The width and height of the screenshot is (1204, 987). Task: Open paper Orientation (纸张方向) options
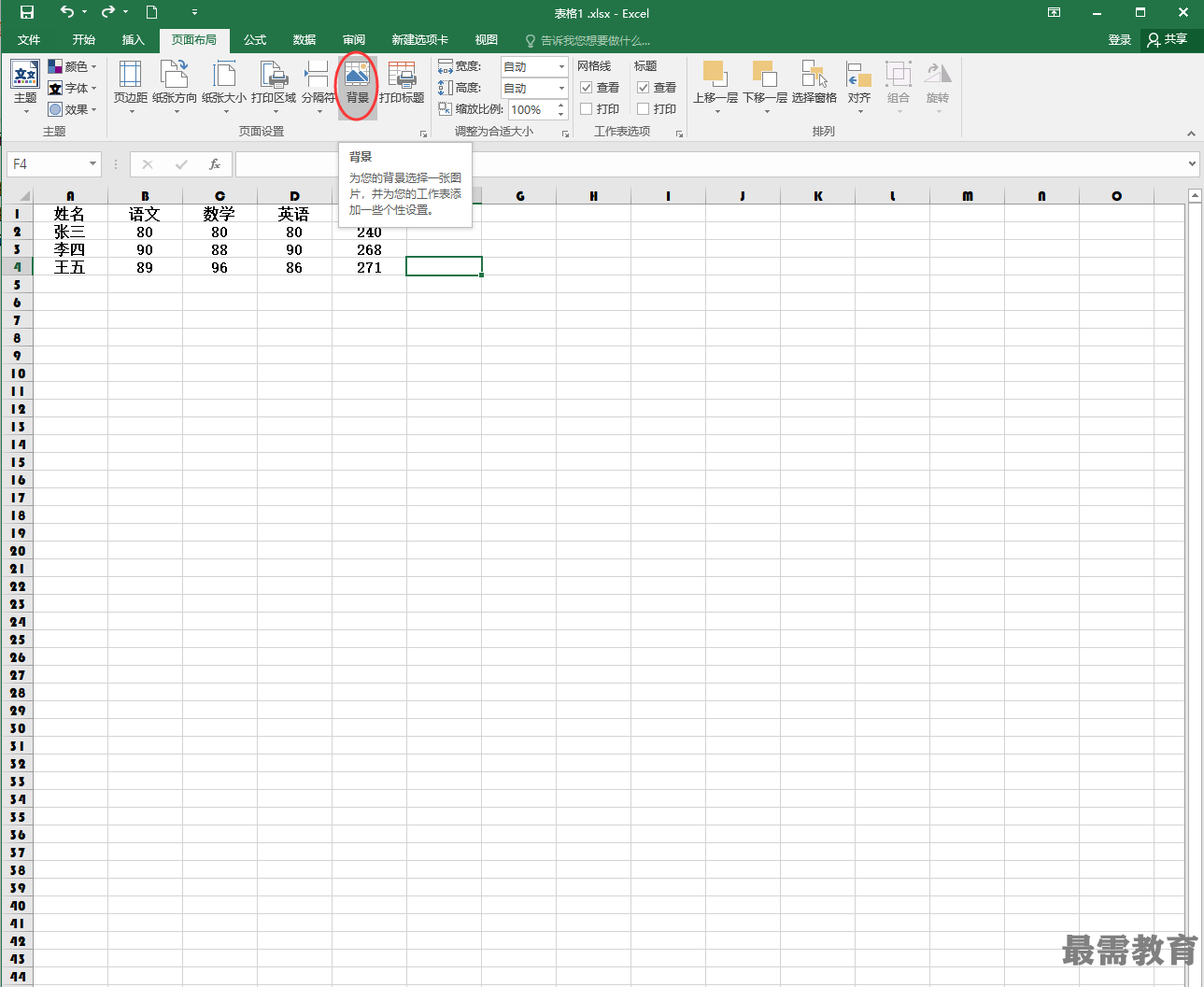175,87
